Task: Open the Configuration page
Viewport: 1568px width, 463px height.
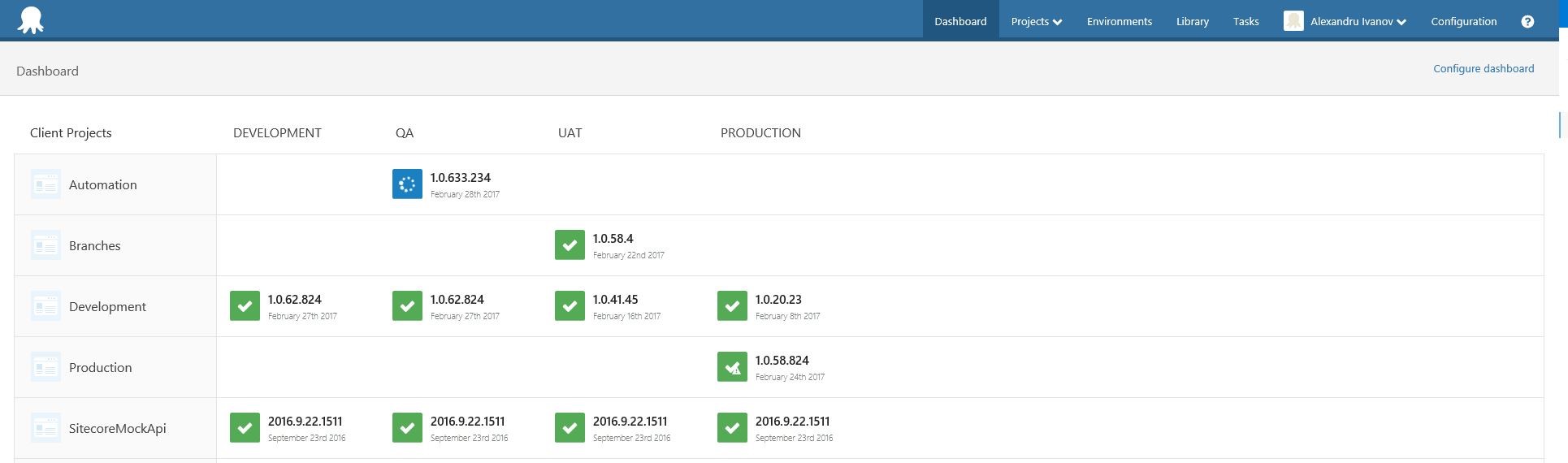Action: coord(1463,22)
